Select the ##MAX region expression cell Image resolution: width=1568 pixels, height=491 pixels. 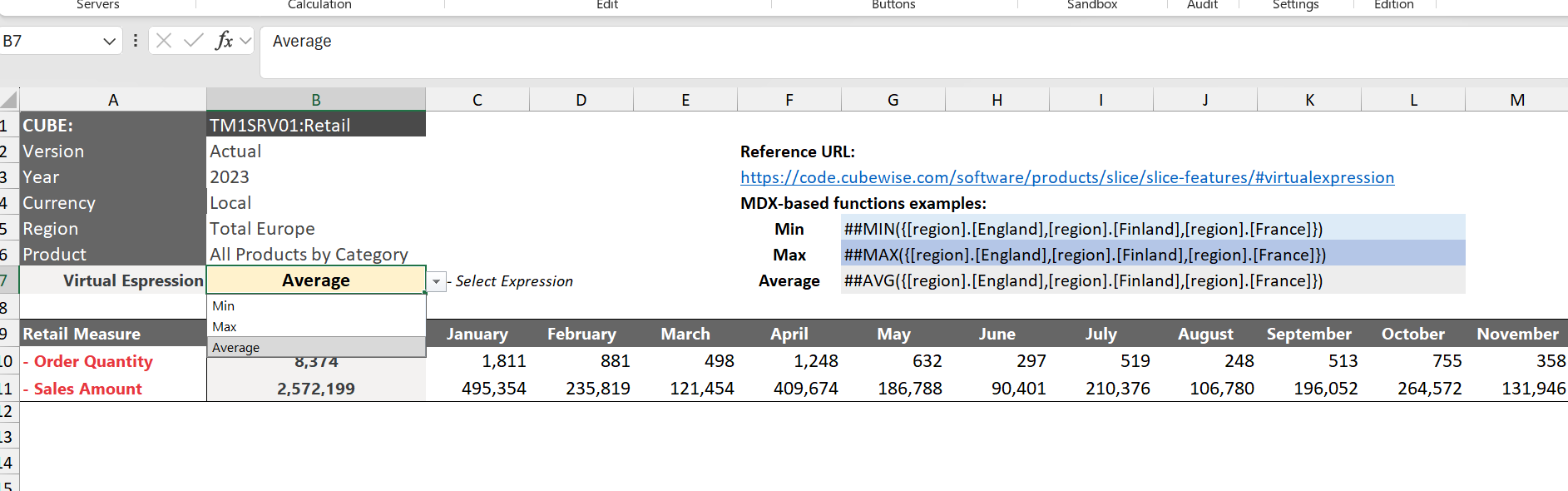click(x=1153, y=255)
